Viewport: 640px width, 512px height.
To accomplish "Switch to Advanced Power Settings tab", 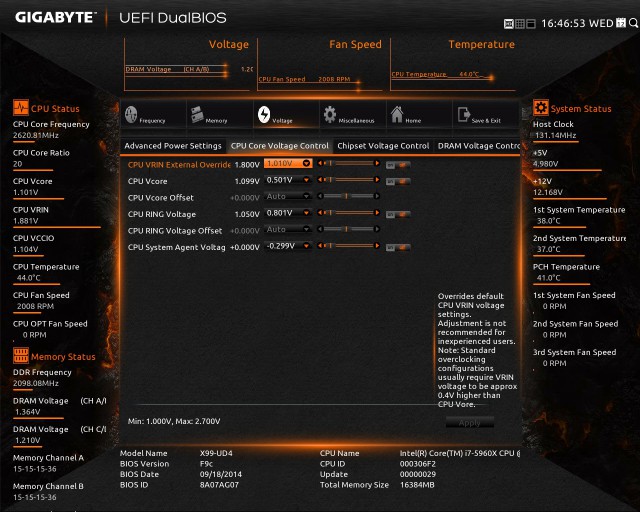I will pyautogui.click(x=173, y=146).
